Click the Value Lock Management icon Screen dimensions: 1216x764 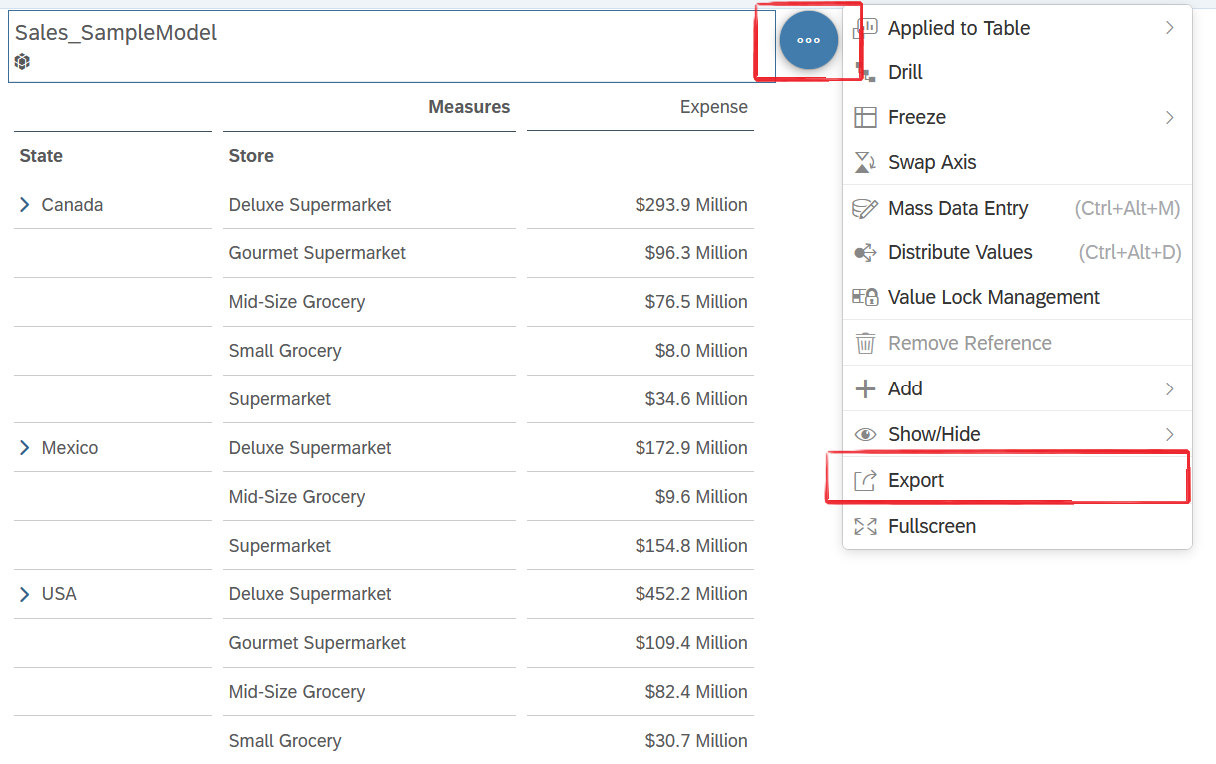(866, 297)
